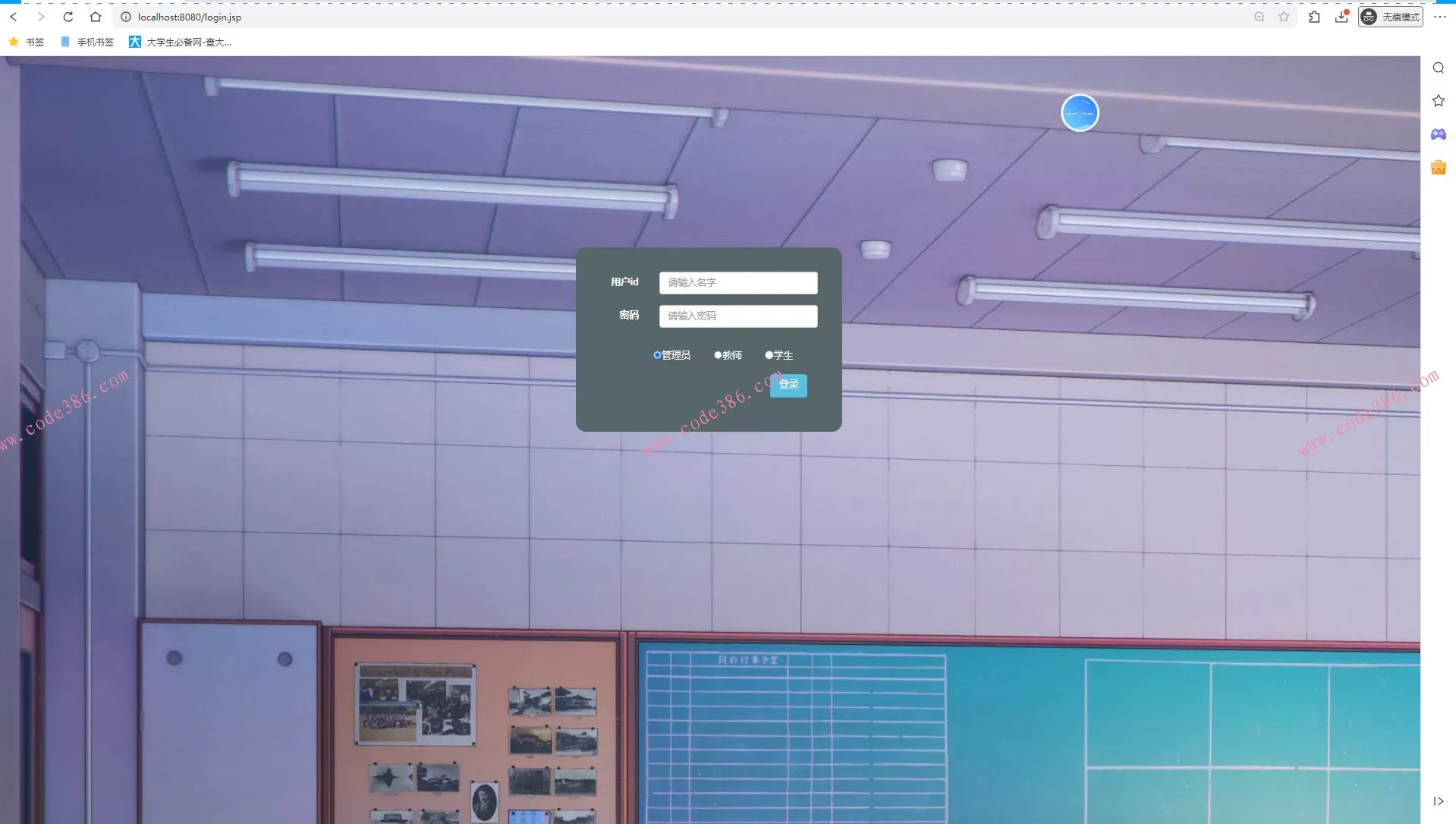
Task: Open the sidebar favorites star
Action: 1439,101
